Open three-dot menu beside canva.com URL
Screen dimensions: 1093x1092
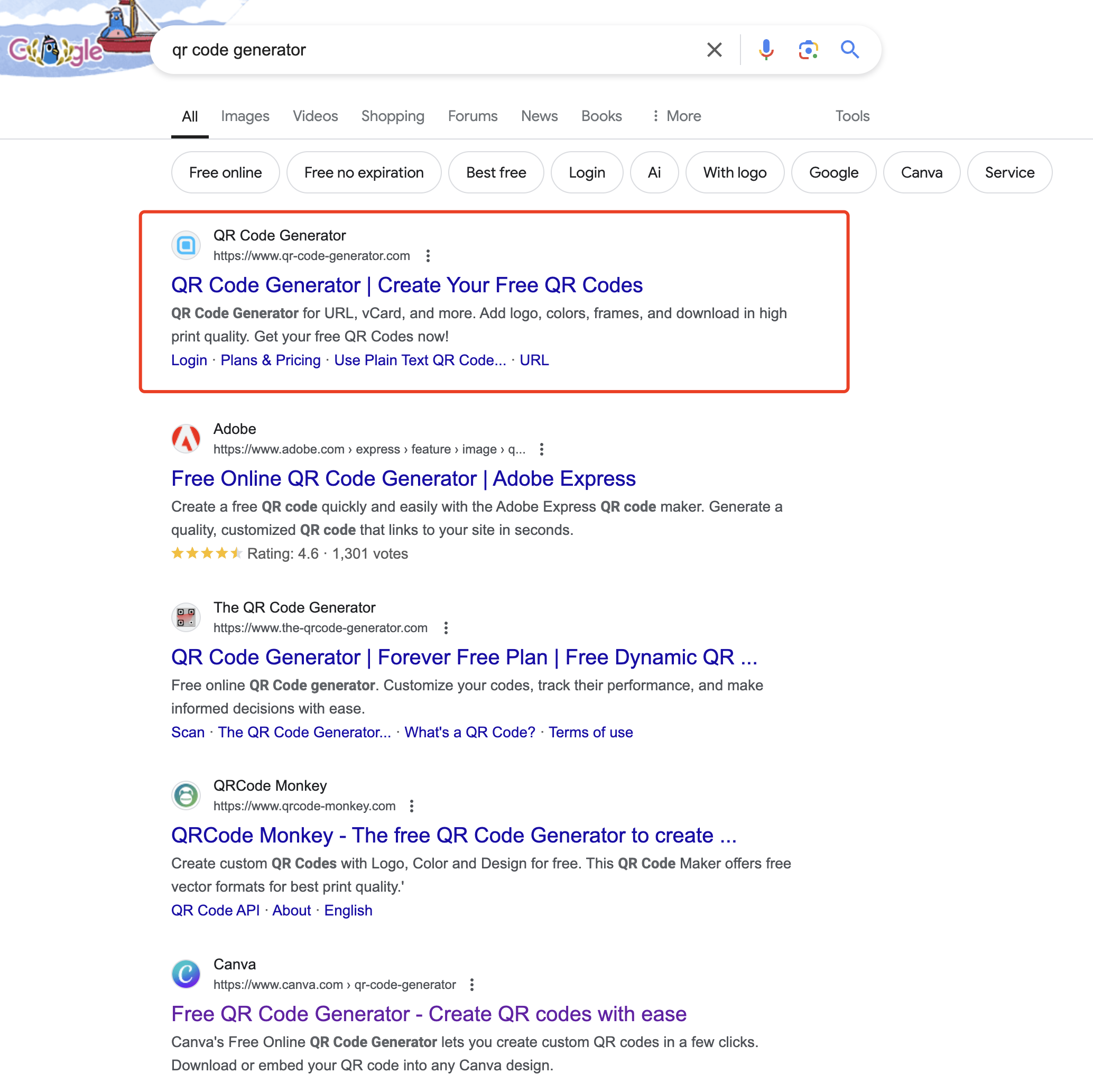(472, 985)
